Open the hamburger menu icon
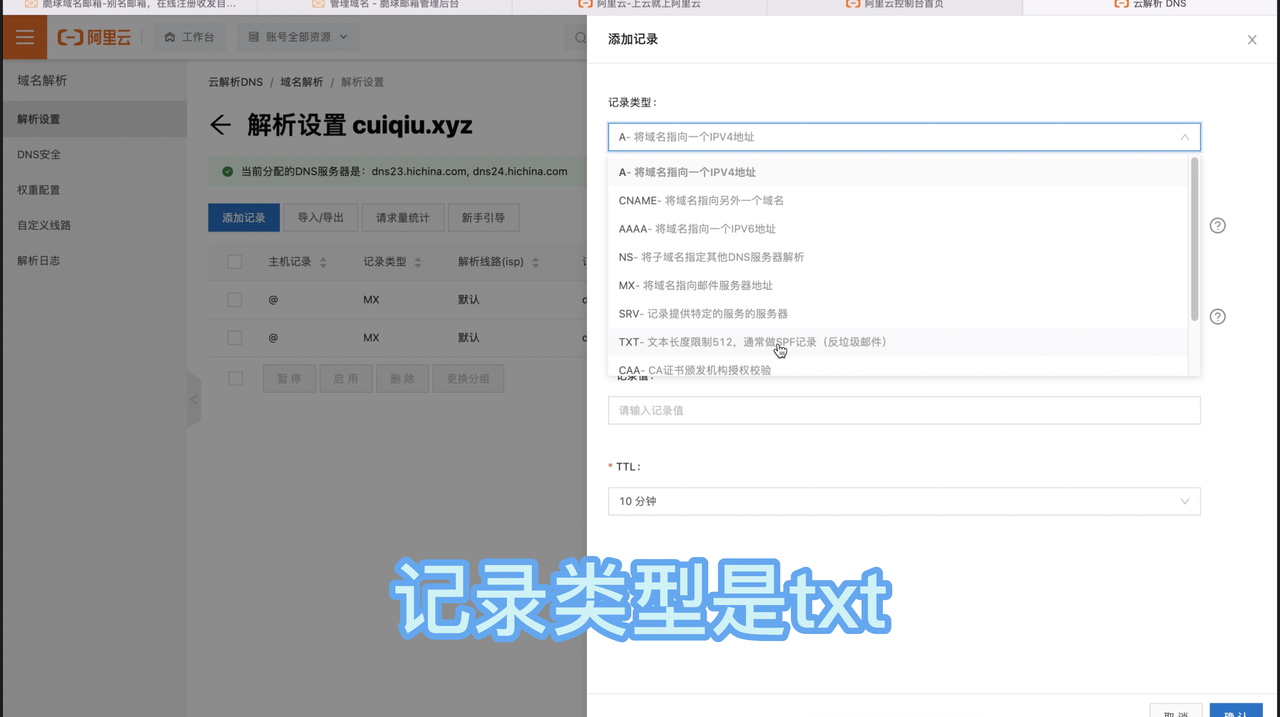 click(x=24, y=37)
